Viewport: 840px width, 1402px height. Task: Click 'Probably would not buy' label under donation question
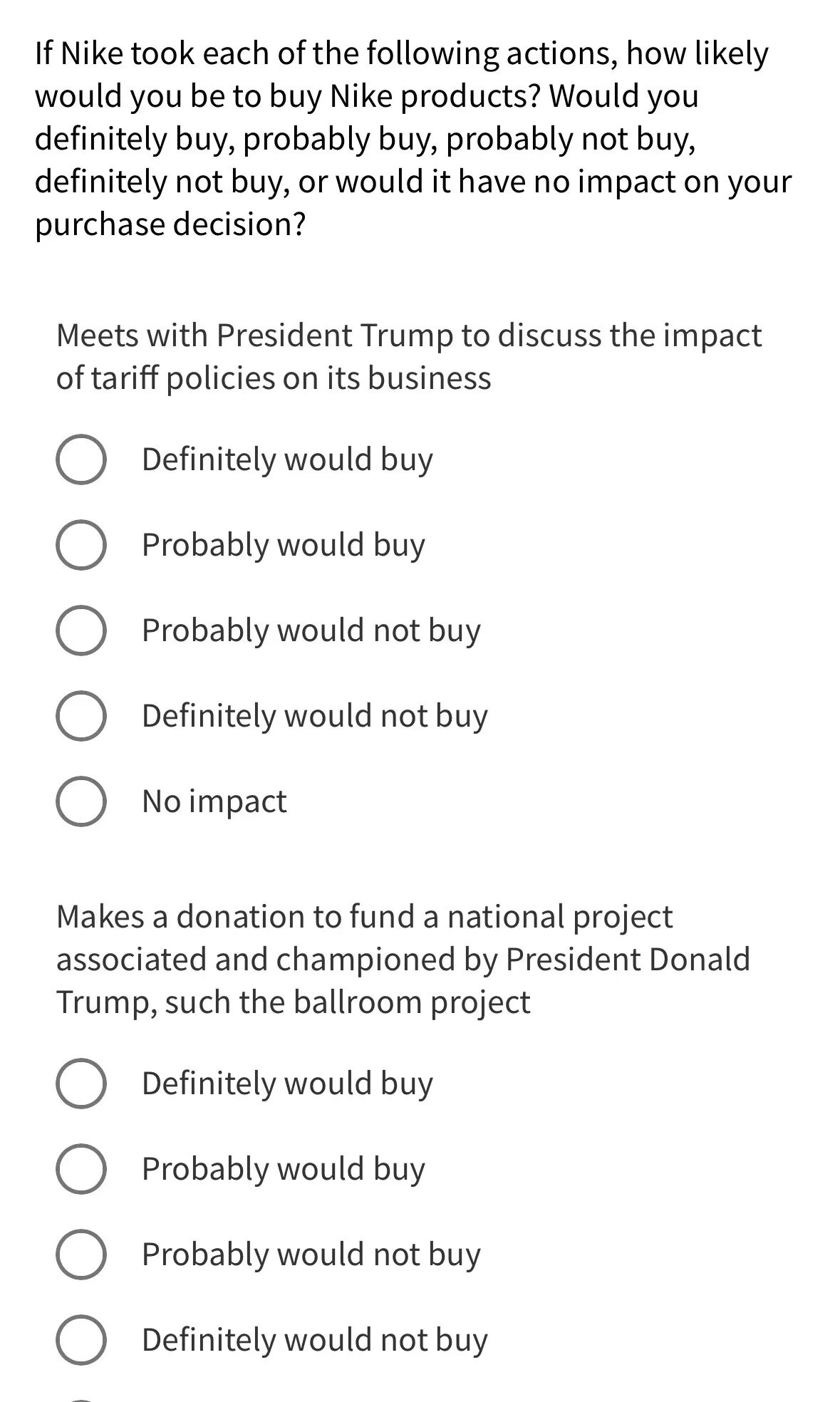pos(311,1255)
